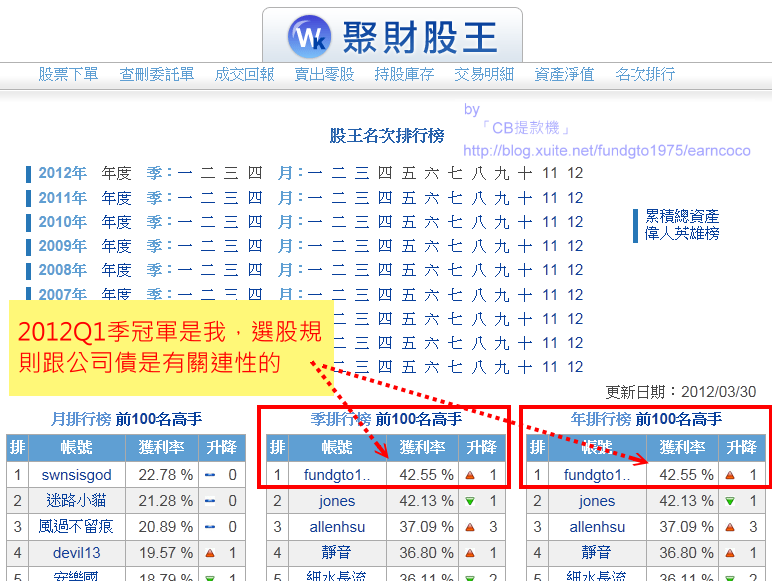The image size is (772, 581).
Task: Open fundgto1.. account in 年排行榜 table
Action: pyautogui.click(x=597, y=475)
